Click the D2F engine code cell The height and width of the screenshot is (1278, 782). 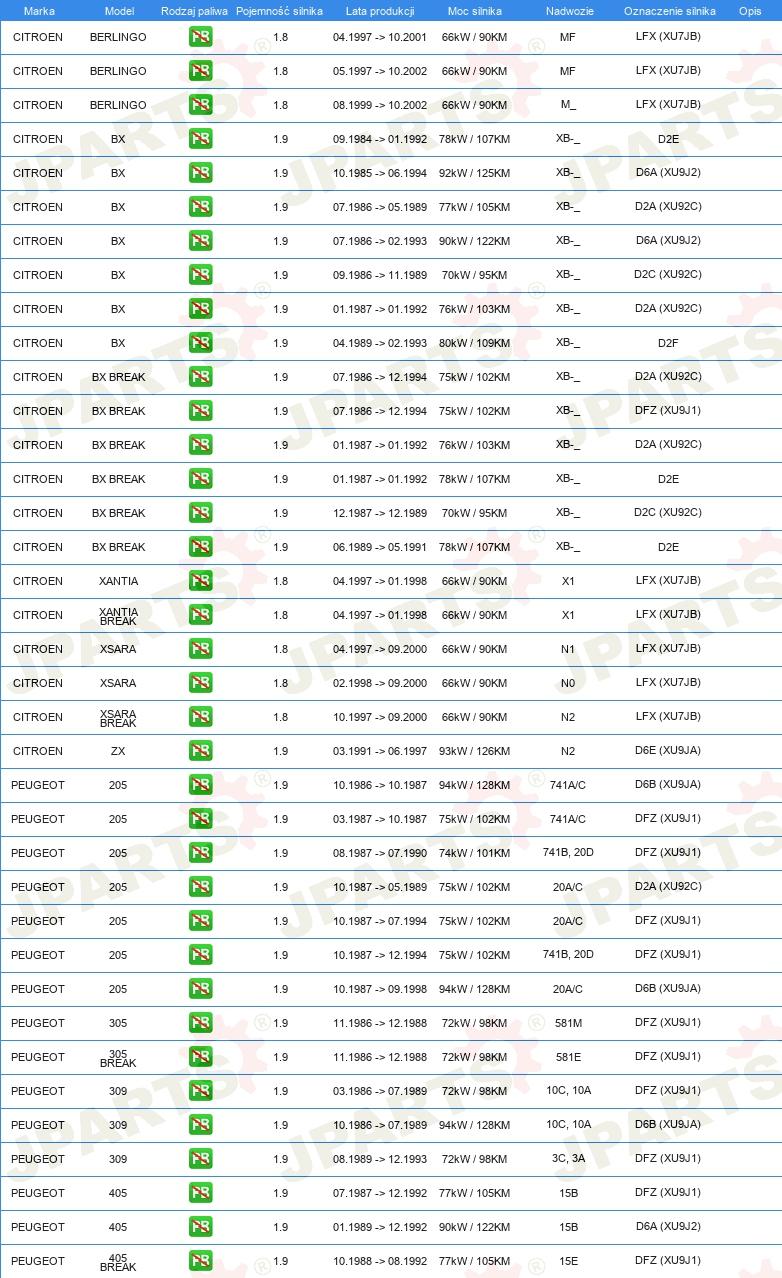point(668,343)
